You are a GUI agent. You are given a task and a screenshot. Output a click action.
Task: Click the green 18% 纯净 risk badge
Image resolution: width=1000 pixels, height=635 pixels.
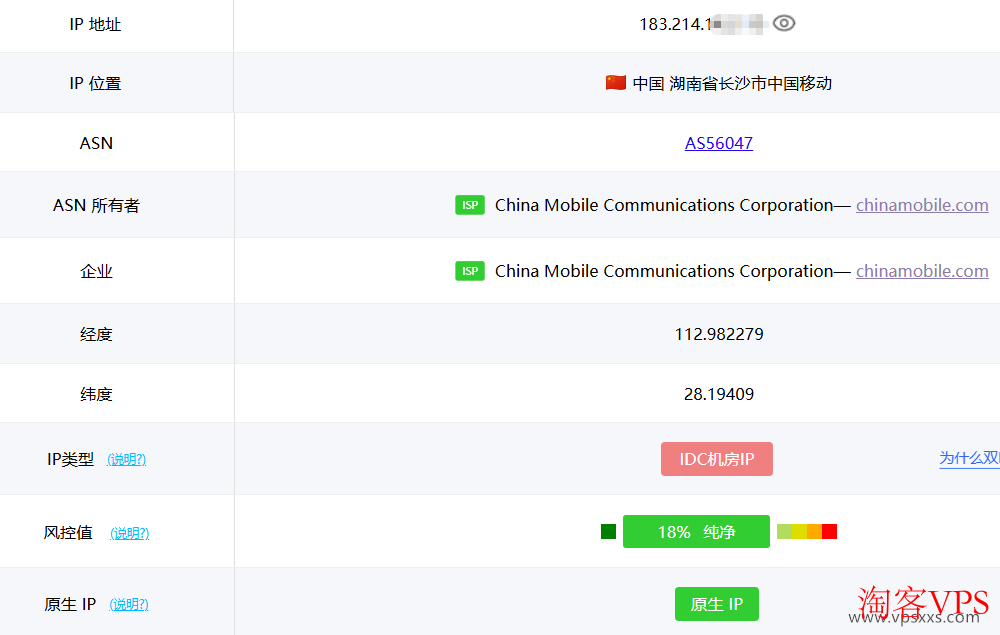click(696, 531)
